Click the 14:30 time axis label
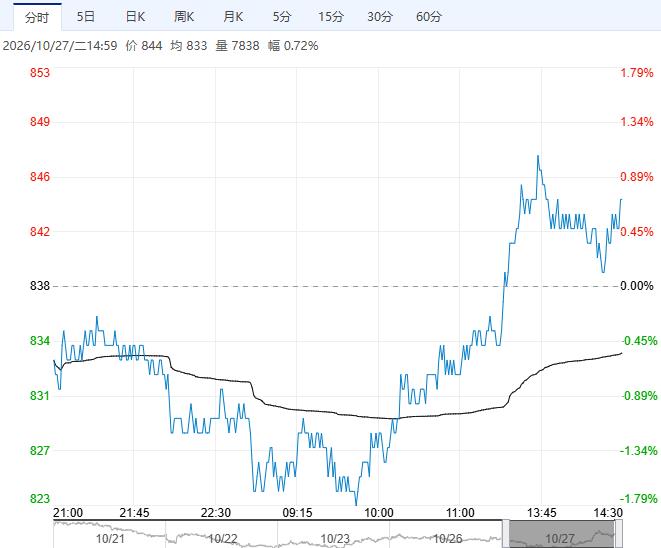 point(608,513)
